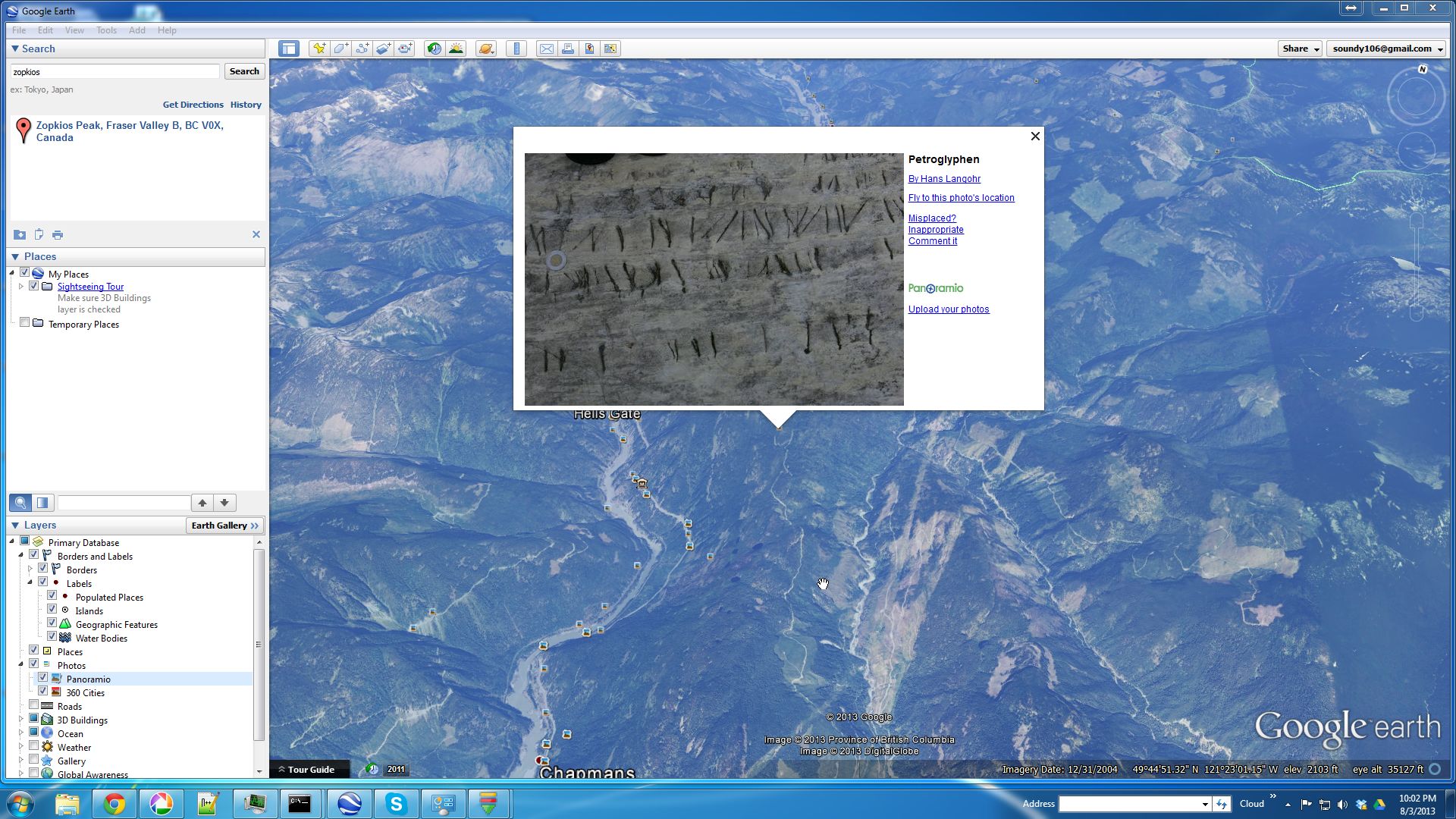Open the Tools menu
The height and width of the screenshot is (819, 1456).
point(106,30)
